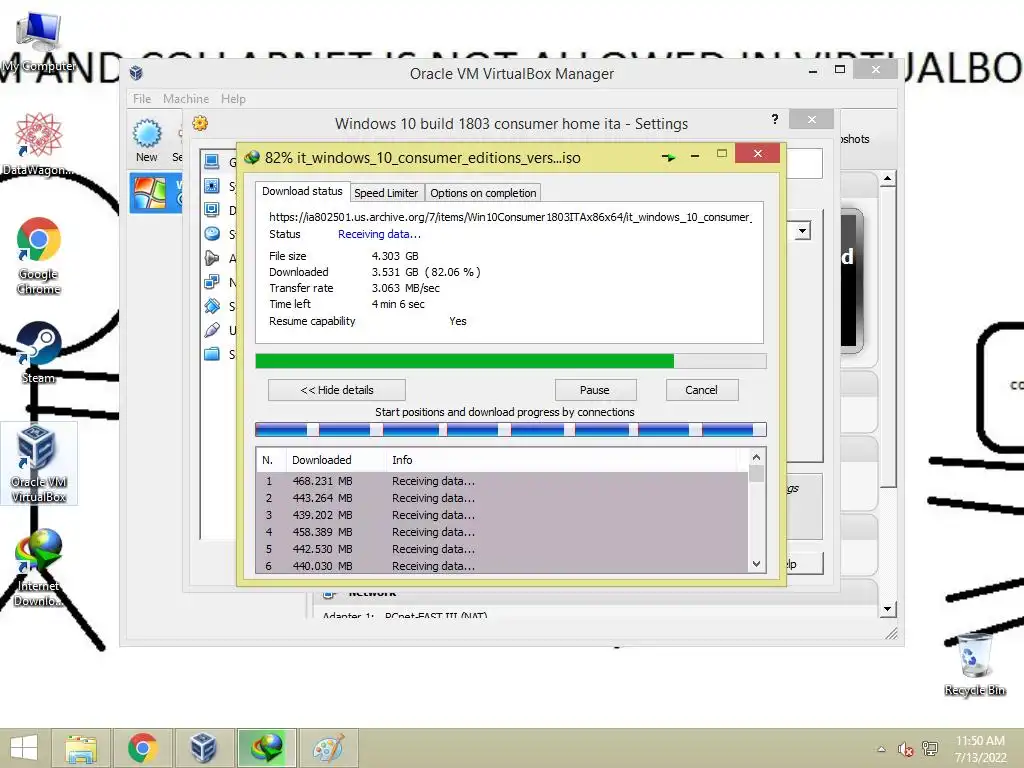Select USB settings category icon
This screenshot has height=768, width=1024.
tap(212, 330)
